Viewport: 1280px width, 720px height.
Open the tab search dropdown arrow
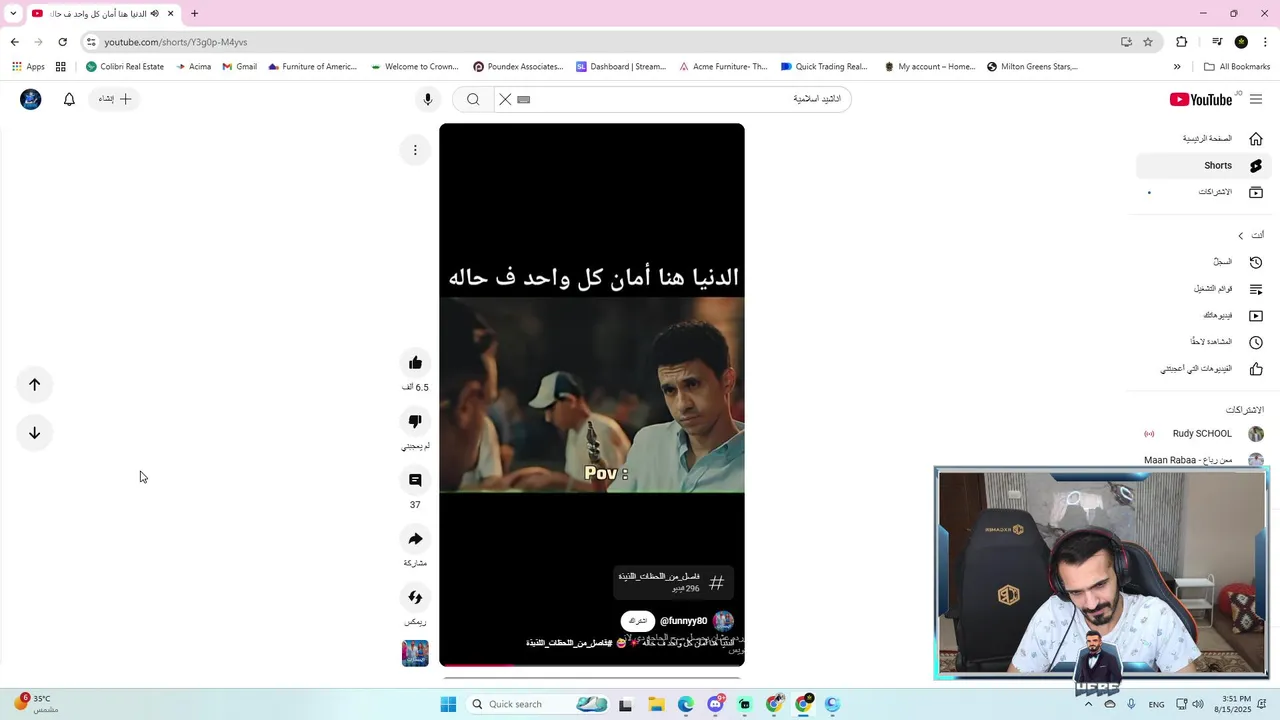coord(13,13)
